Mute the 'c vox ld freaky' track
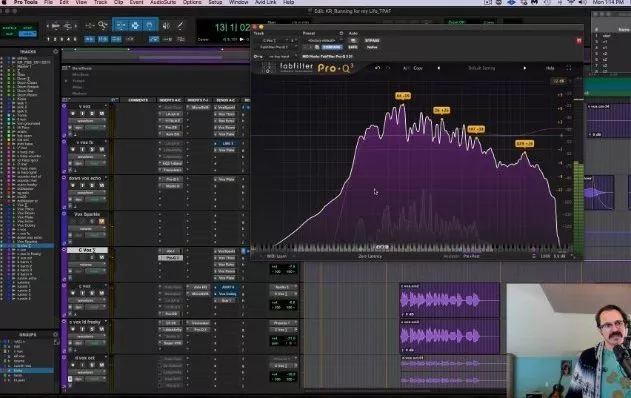 [101, 329]
